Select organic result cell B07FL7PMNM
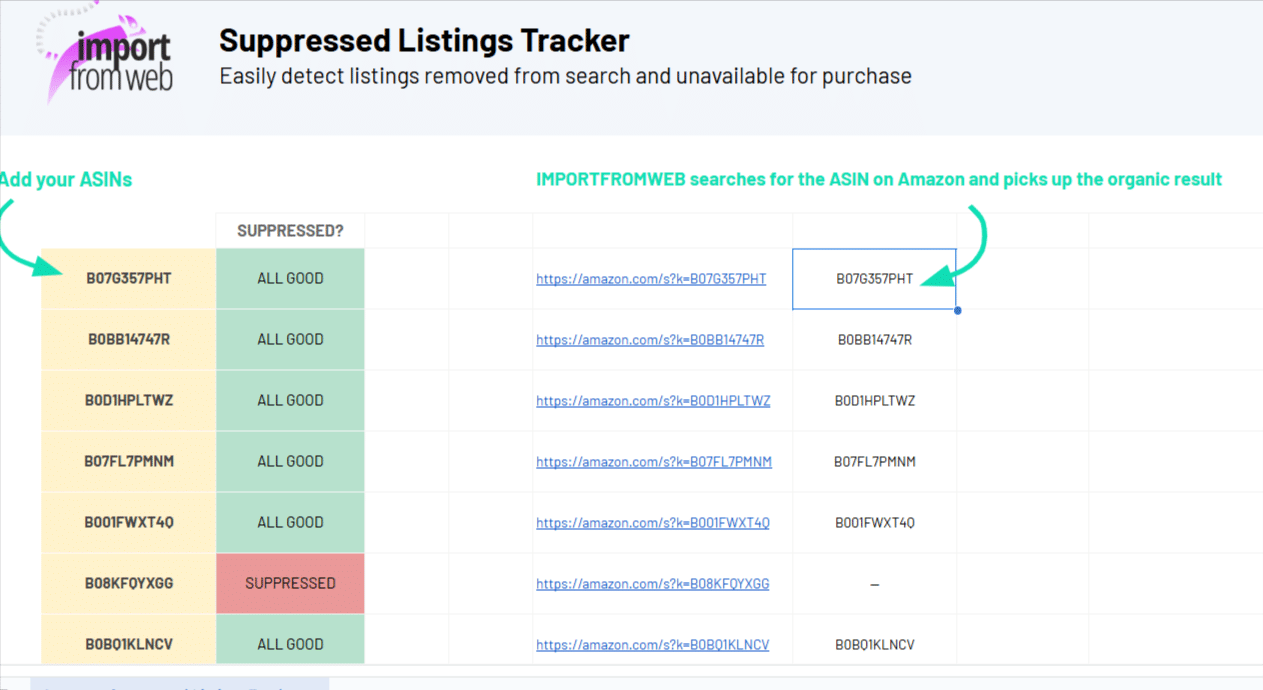Viewport: 1263px width, 690px height. 874,462
